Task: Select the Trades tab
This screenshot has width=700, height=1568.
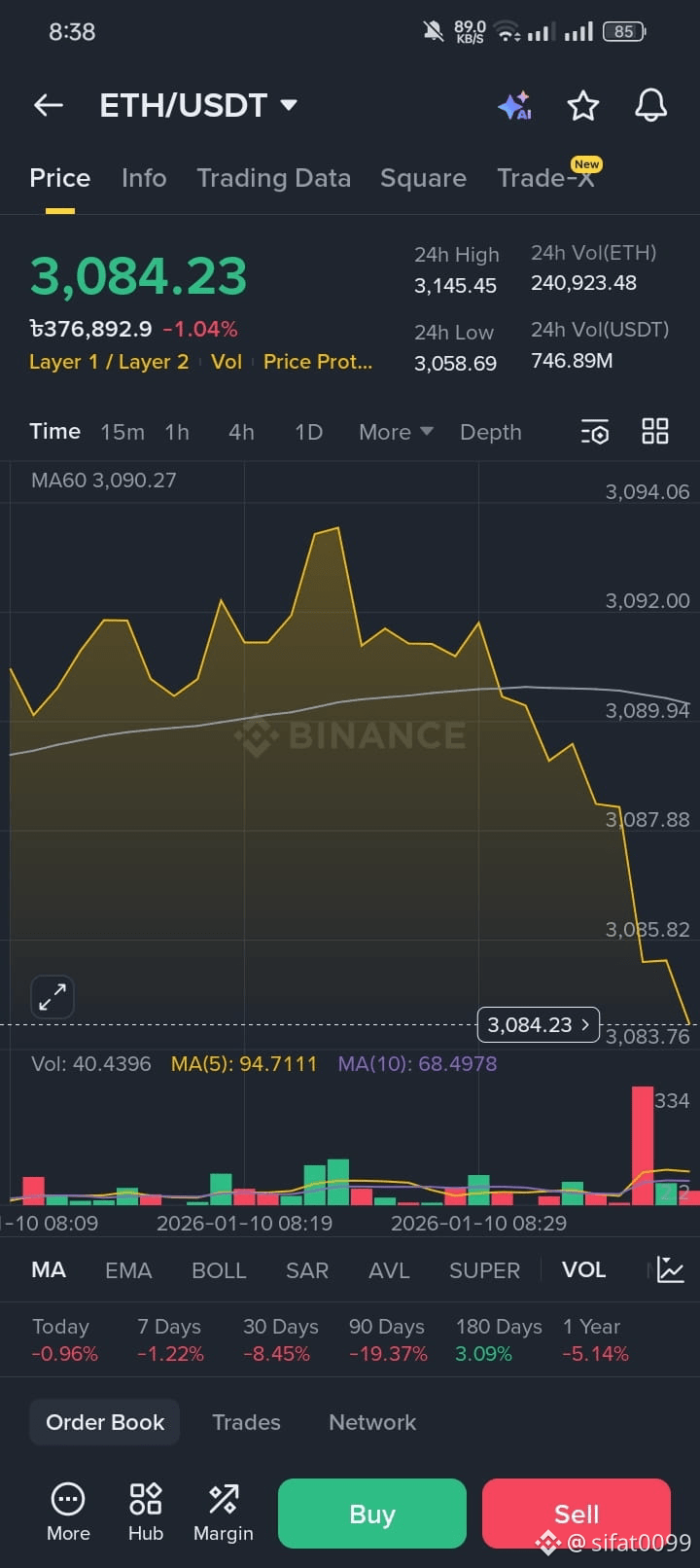Action: point(246,1422)
